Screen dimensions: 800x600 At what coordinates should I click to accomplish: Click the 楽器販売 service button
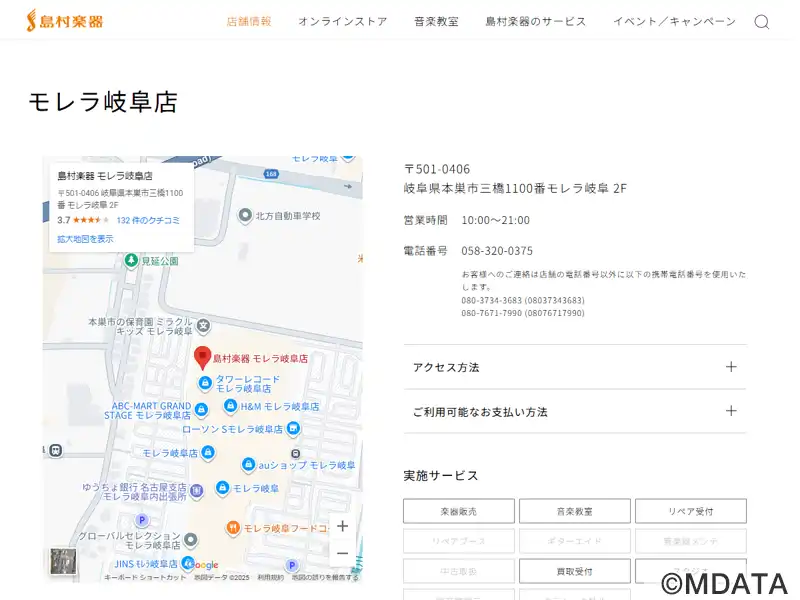click(x=459, y=511)
